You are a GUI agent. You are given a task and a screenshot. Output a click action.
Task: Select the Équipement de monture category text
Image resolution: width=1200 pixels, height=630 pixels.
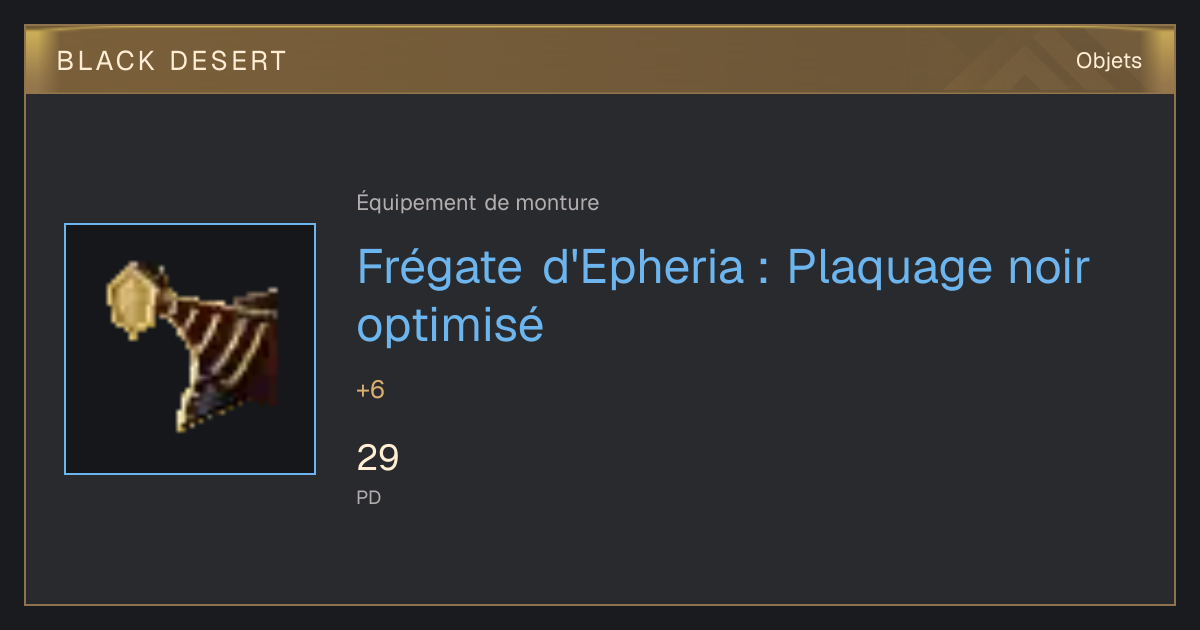coord(478,203)
